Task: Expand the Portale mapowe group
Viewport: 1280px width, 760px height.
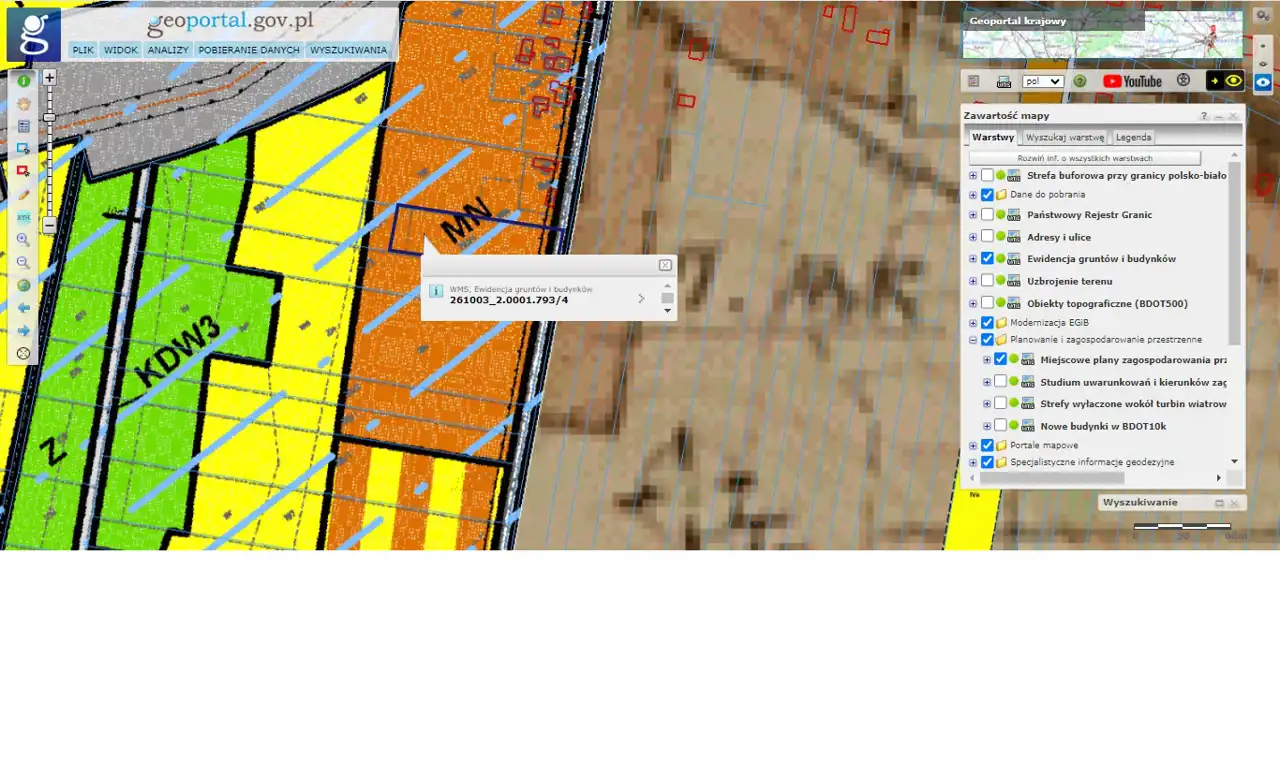Action: (973, 445)
